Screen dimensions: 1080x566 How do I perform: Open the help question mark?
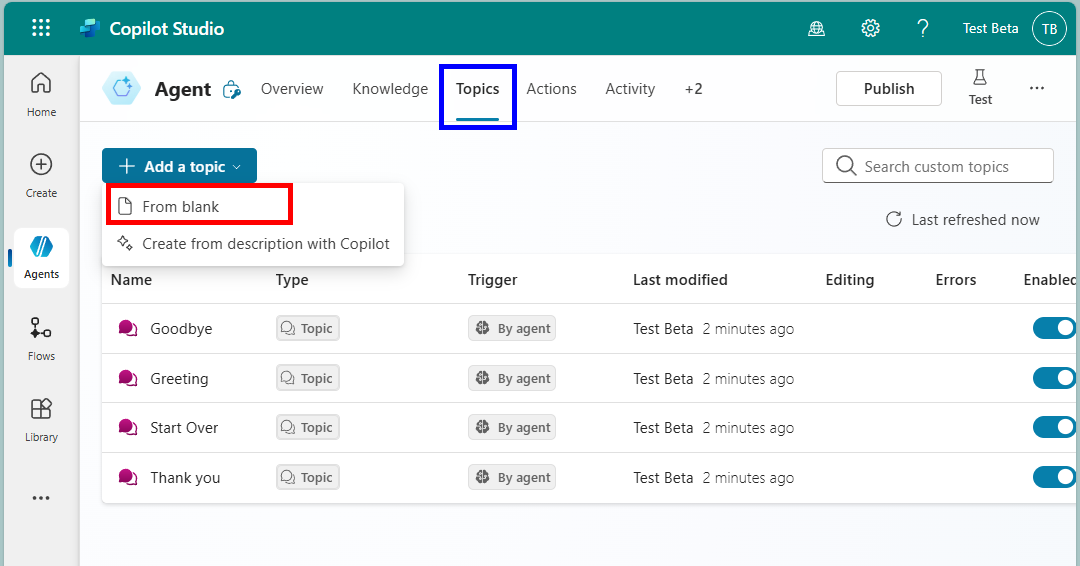922,28
